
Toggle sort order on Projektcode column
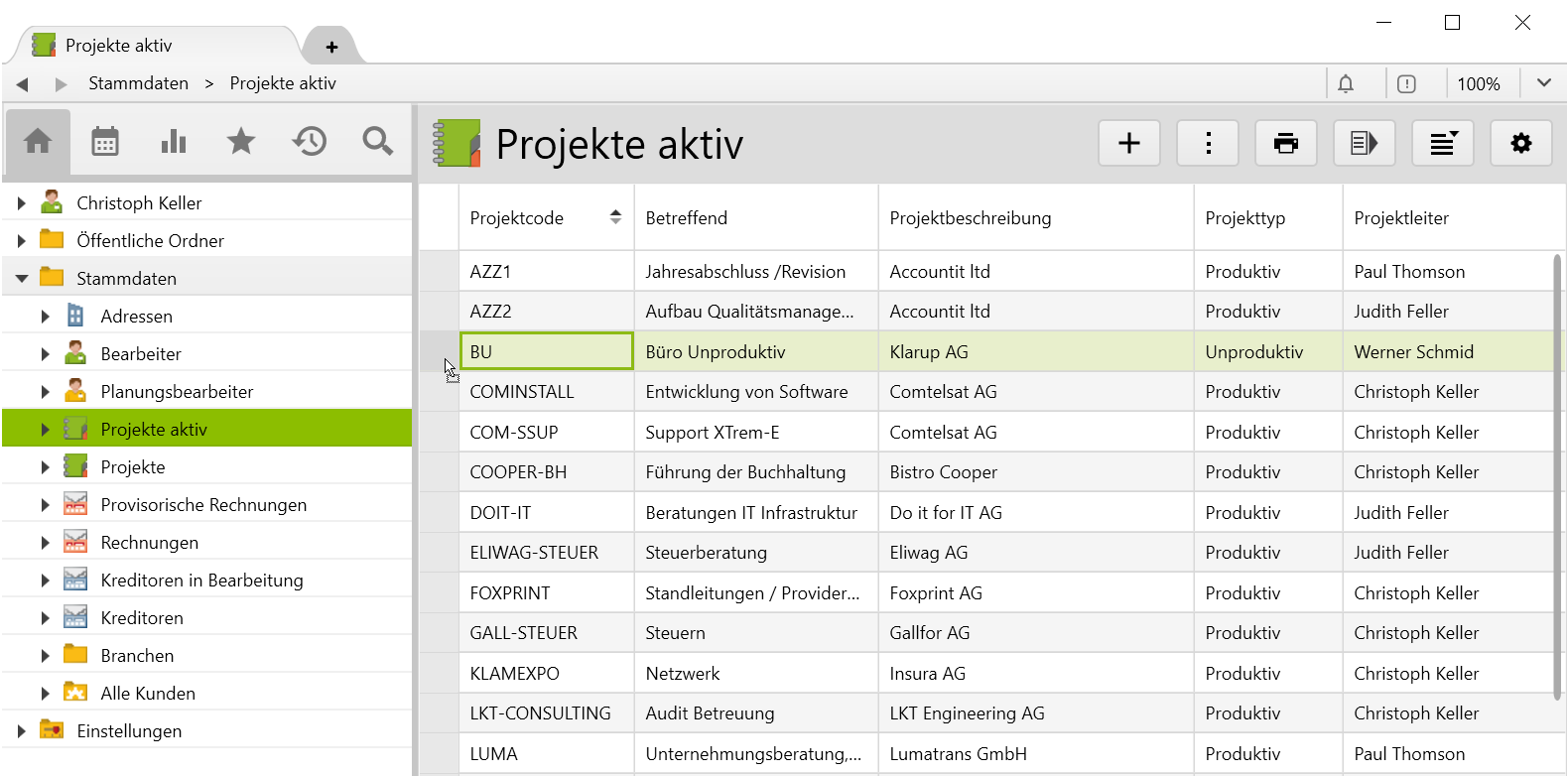point(615,217)
